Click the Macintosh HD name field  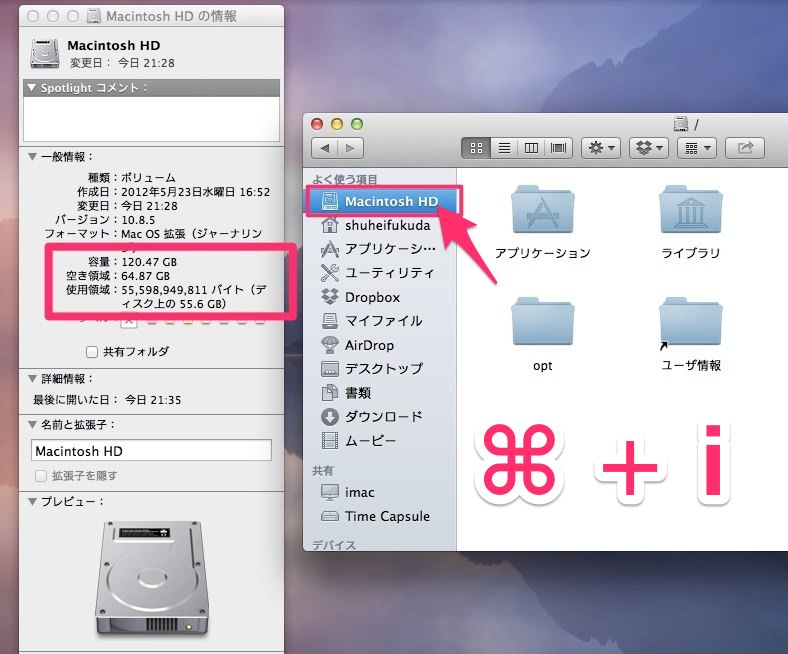(x=151, y=450)
